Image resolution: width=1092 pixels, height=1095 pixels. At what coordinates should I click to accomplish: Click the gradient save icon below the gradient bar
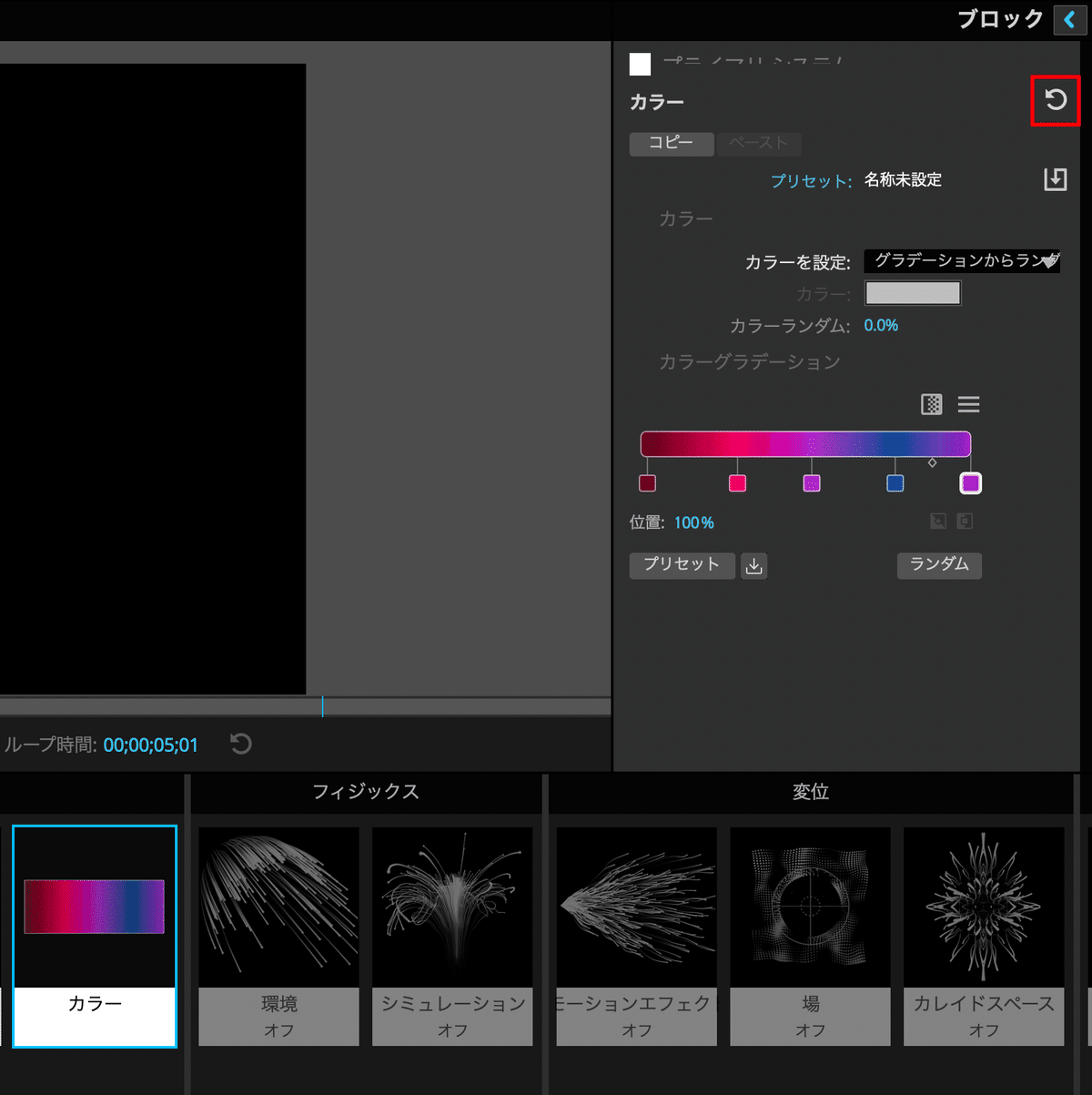pyautogui.click(x=964, y=521)
